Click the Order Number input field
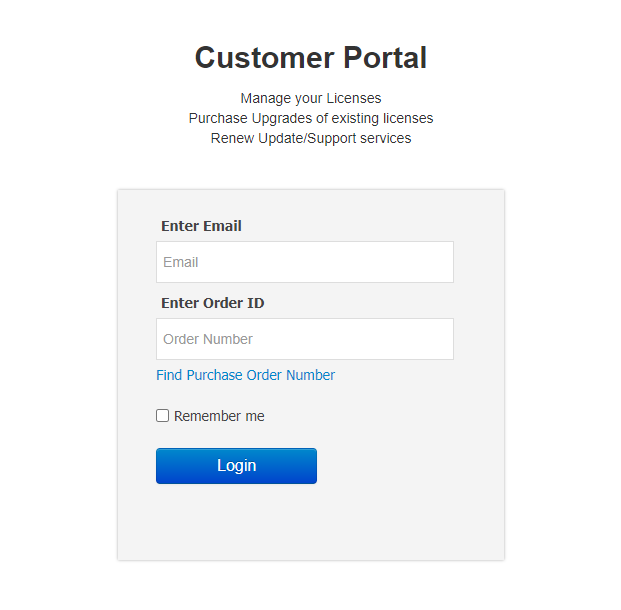The image size is (621, 610). tap(304, 339)
